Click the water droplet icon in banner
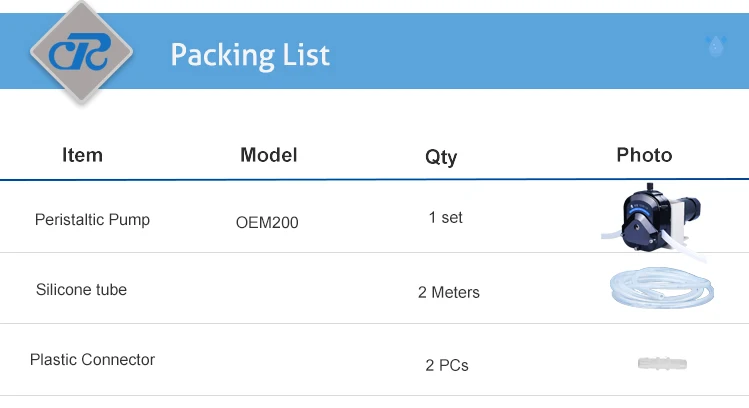The image size is (749, 408). tap(715, 45)
